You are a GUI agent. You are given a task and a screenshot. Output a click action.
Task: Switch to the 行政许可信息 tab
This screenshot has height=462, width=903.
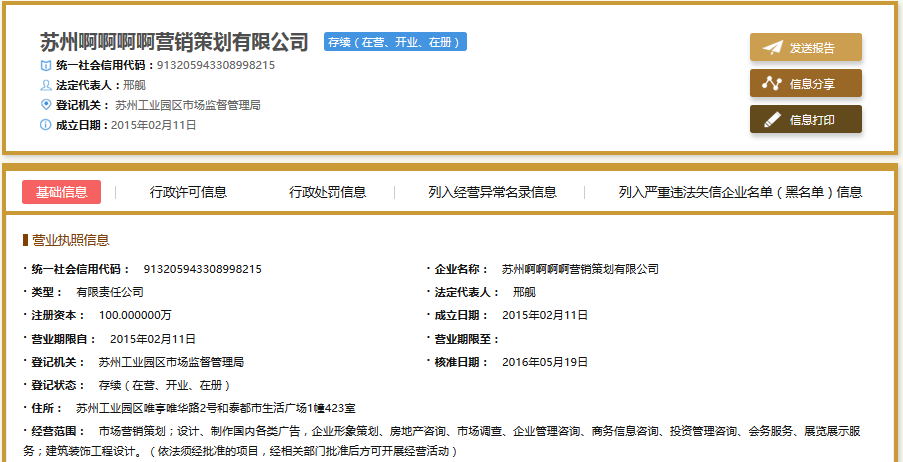188,192
